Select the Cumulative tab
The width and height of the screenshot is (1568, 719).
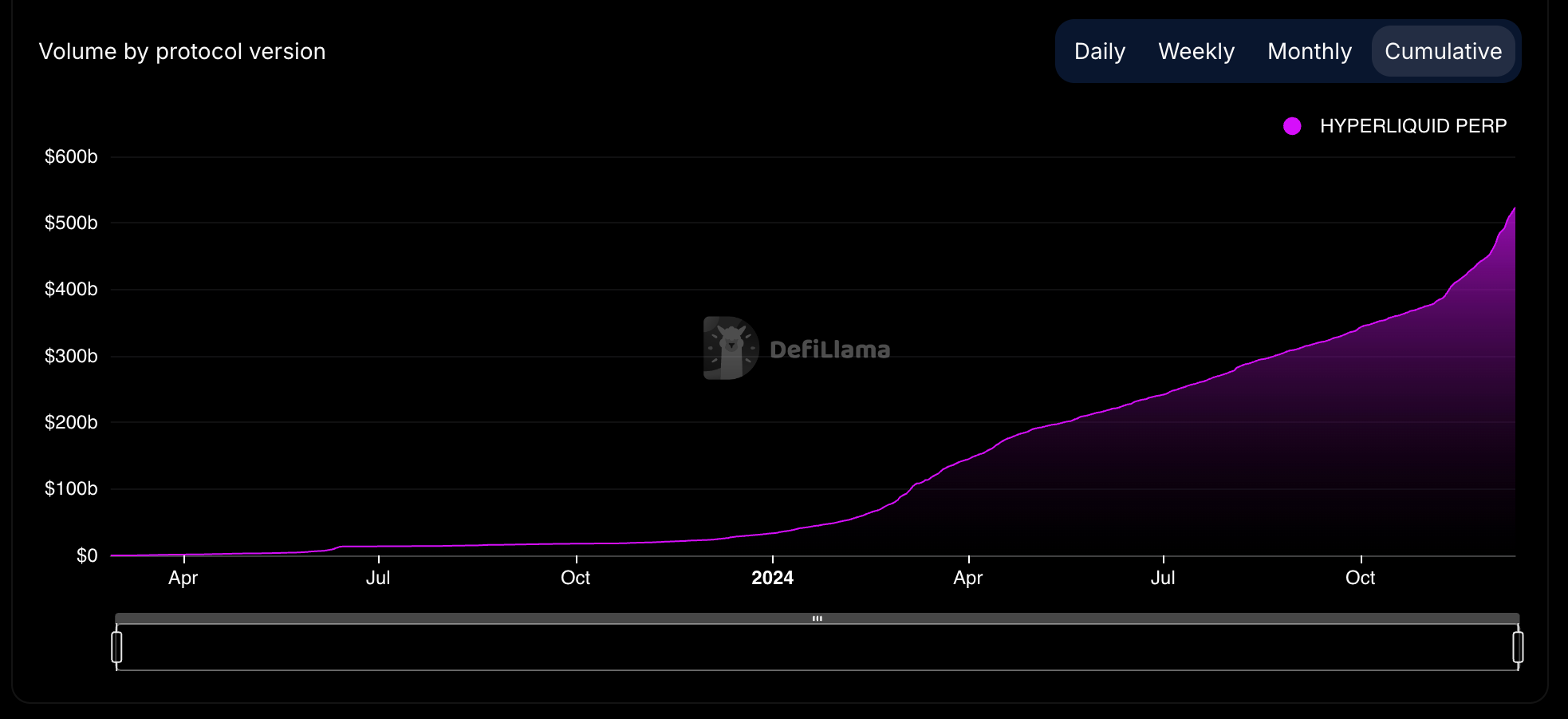1444,51
